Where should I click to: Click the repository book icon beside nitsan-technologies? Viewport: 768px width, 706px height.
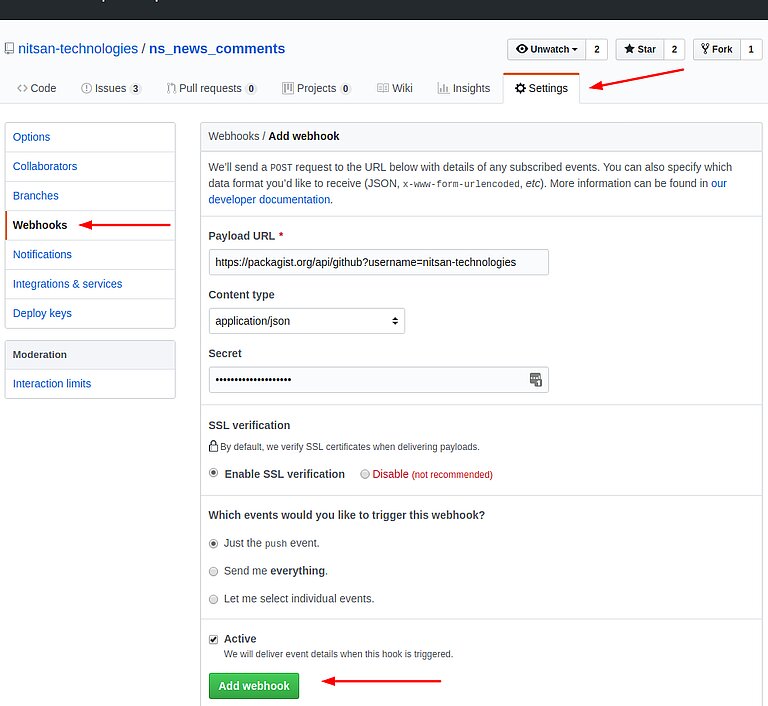click(9, 49)
